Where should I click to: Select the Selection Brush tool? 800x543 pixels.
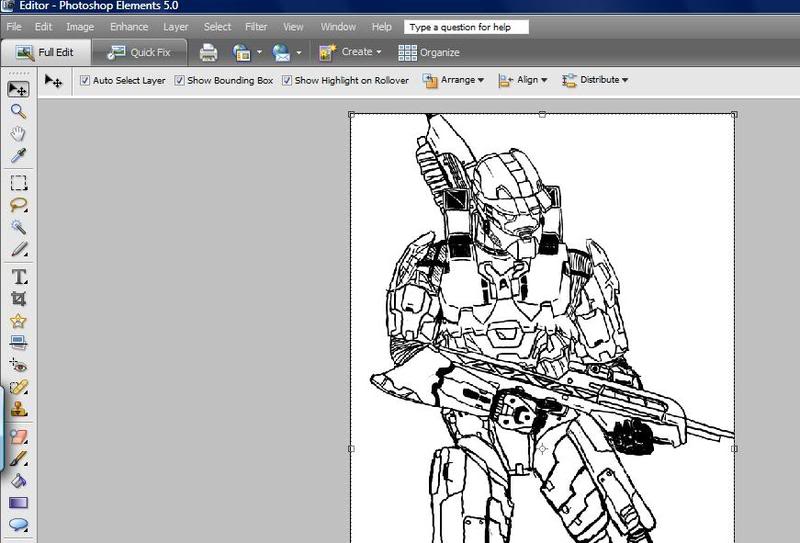18,250
